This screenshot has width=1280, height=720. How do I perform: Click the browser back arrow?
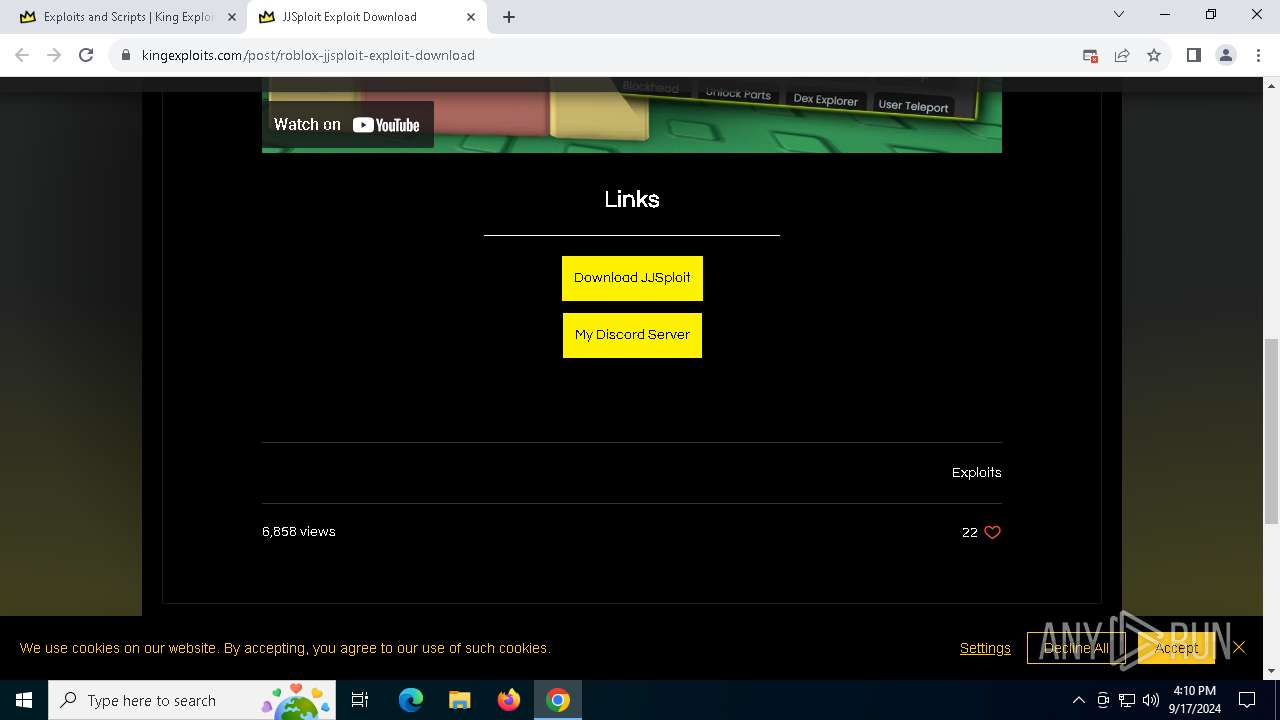point(22,55)
